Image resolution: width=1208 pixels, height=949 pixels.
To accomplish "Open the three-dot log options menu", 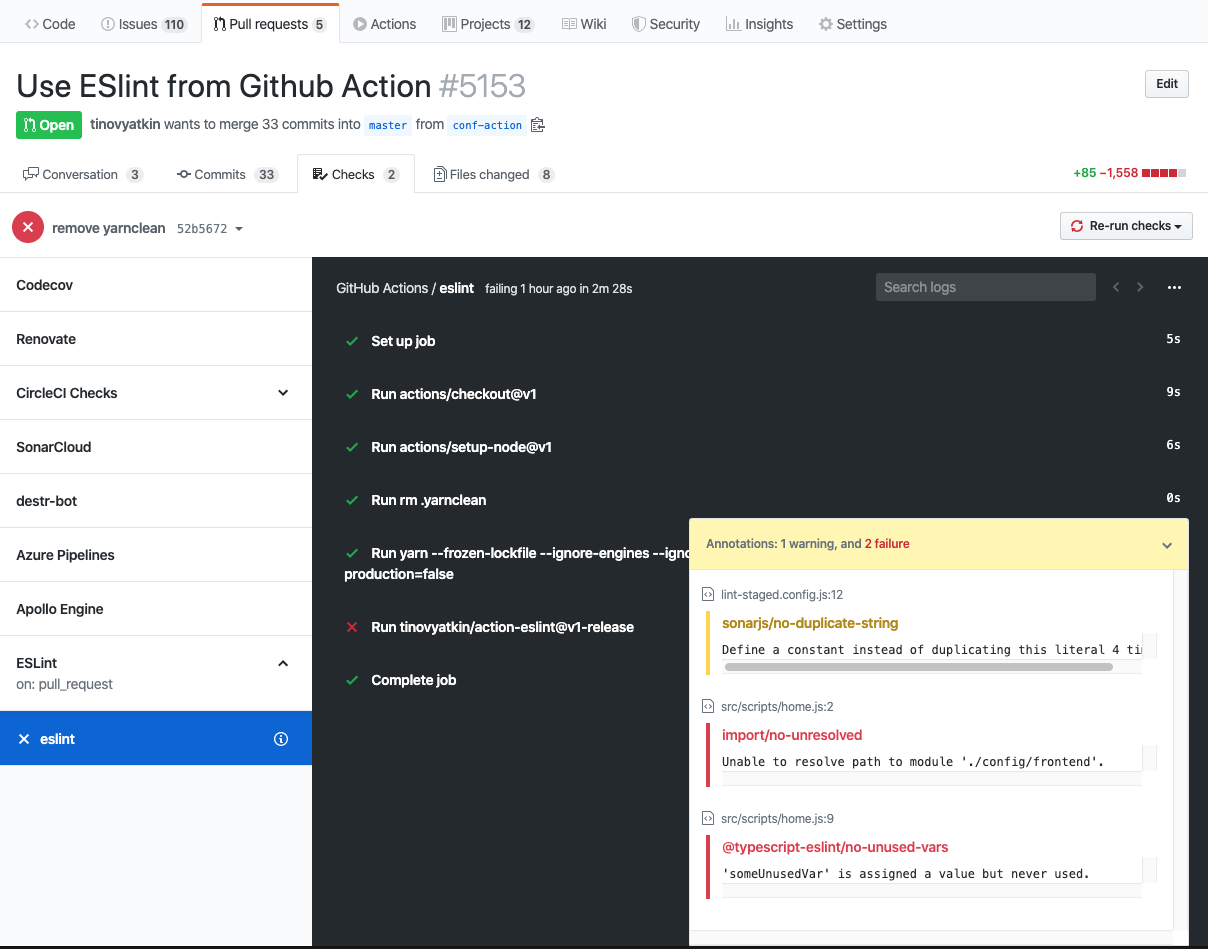I will [1174, 287].
